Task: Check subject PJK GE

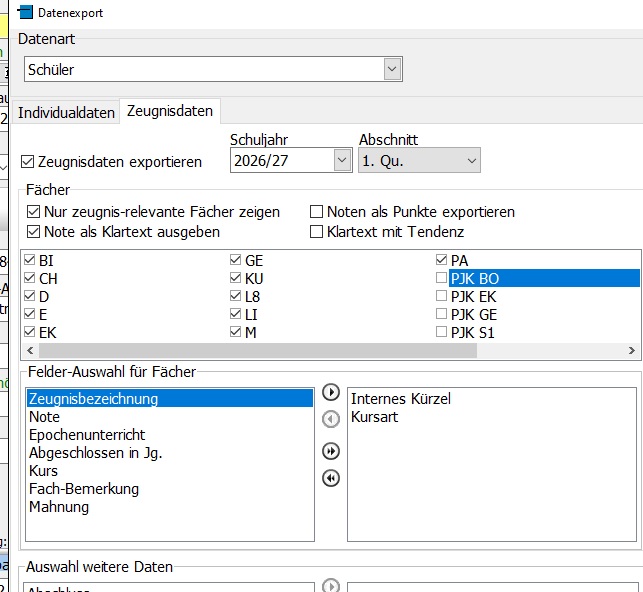Action: pyautogui.click(x=441, y=314)
